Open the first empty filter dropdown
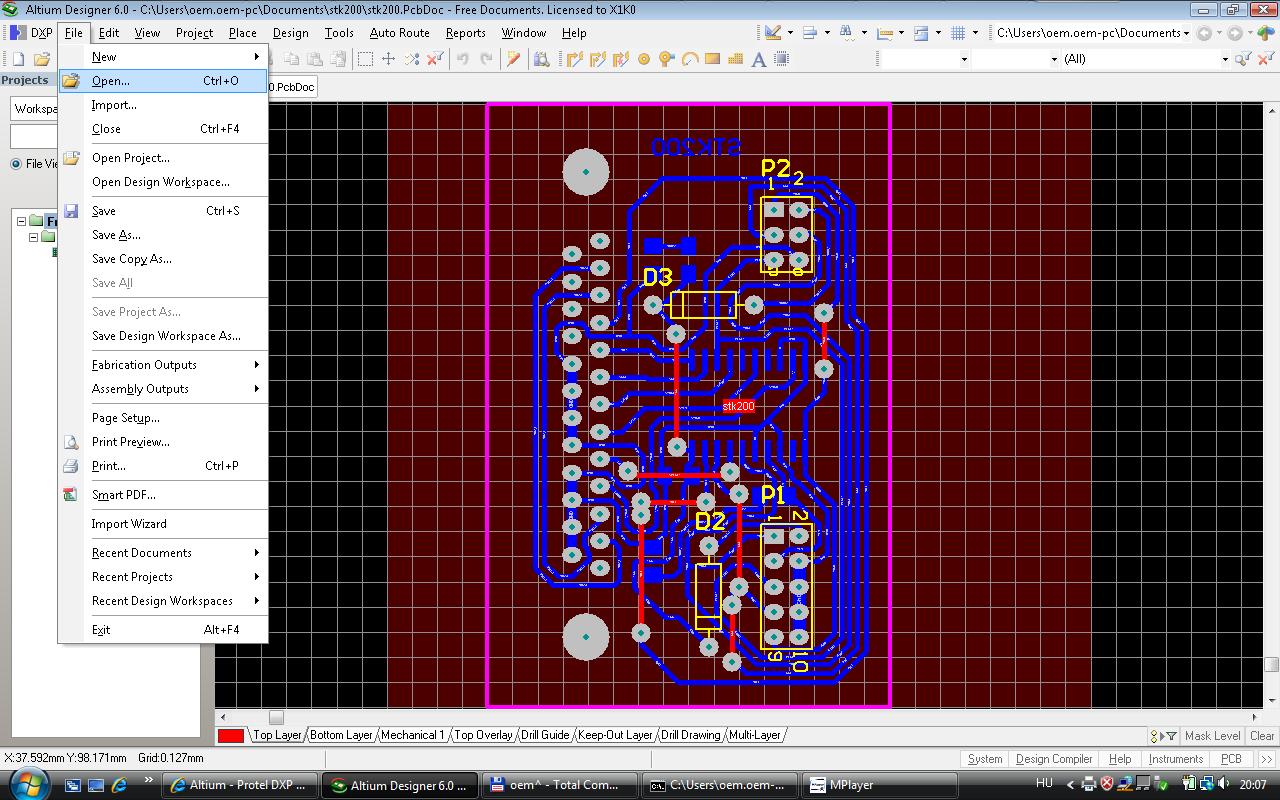The height and width of the screenshot is (800, 1280). pos(964,59)
